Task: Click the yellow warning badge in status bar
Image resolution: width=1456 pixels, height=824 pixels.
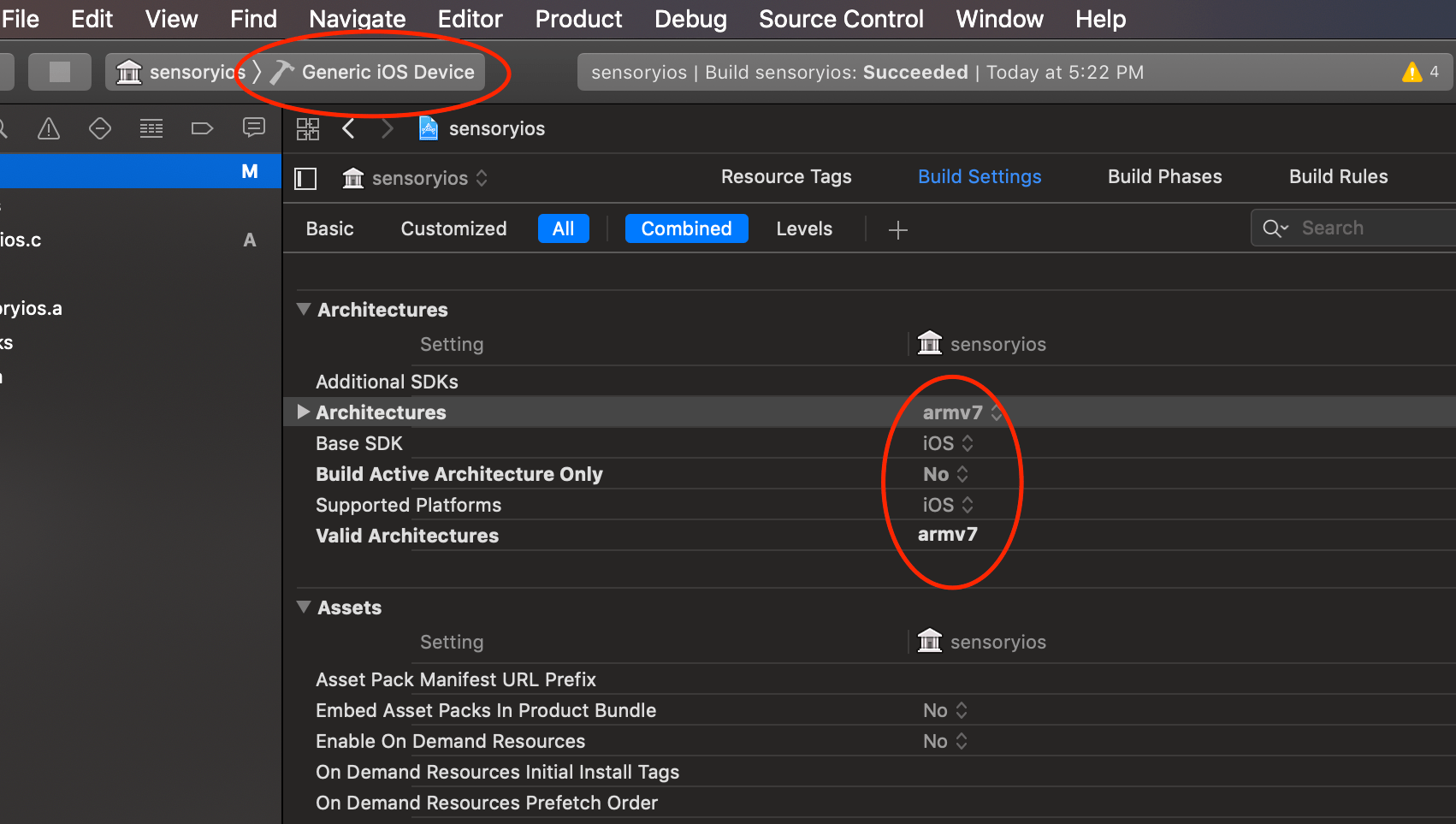Action: 1412,72
